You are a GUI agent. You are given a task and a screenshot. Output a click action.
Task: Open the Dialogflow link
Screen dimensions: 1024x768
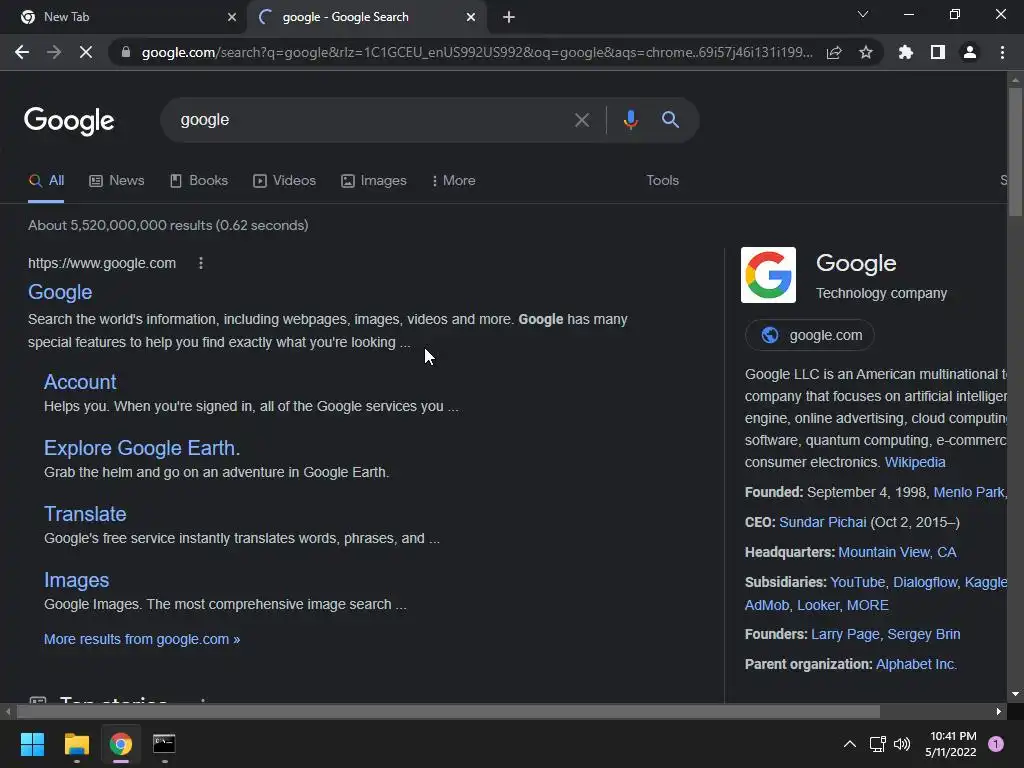tap(925, 583)
